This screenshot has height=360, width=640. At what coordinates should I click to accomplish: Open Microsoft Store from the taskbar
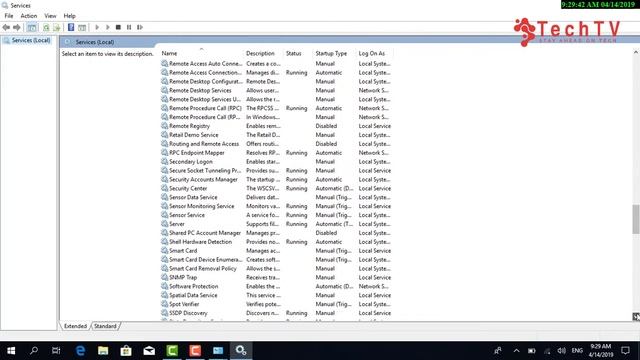pos(126,351)
